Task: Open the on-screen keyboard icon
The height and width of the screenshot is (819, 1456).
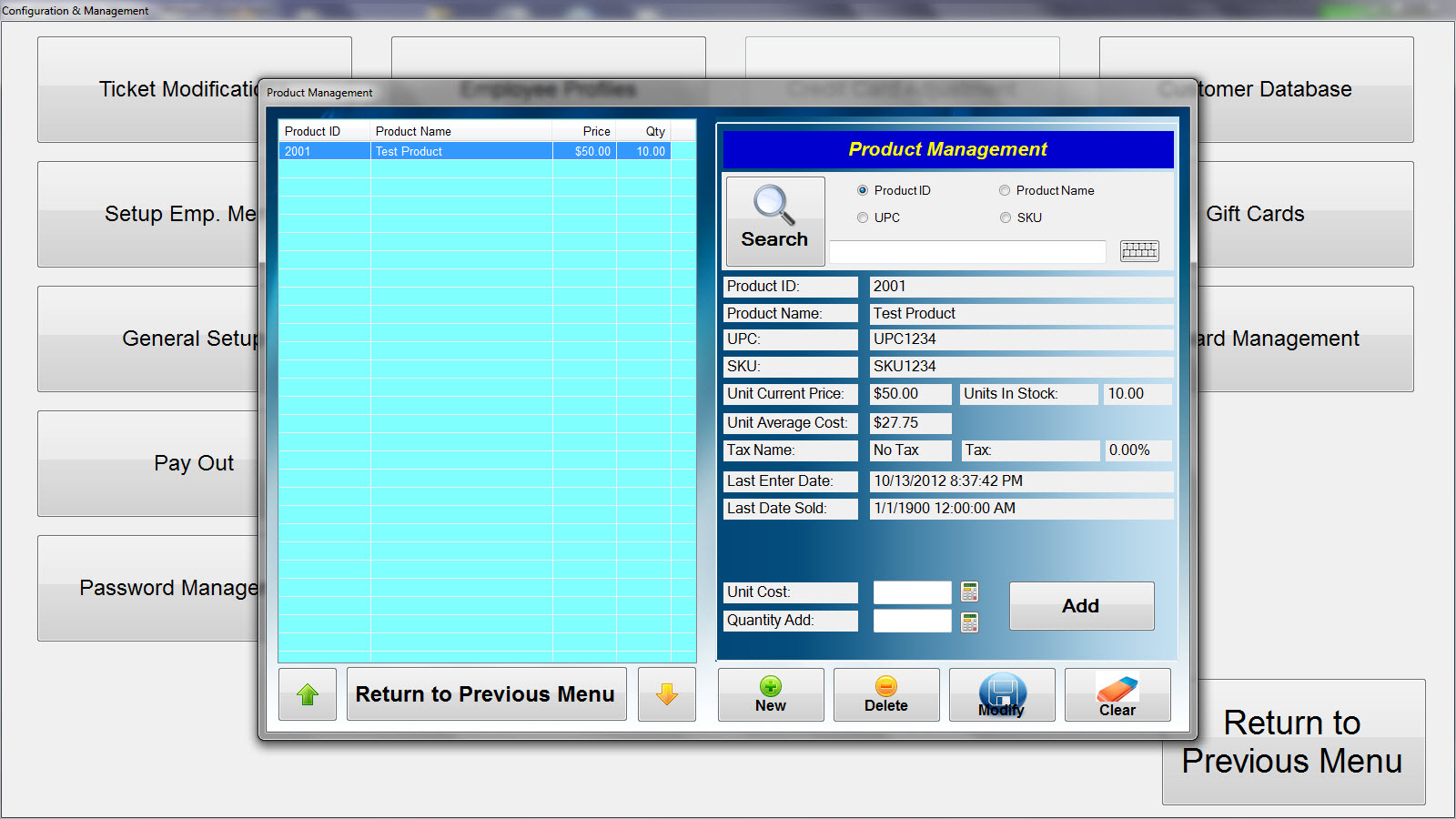Action: 1138,251
